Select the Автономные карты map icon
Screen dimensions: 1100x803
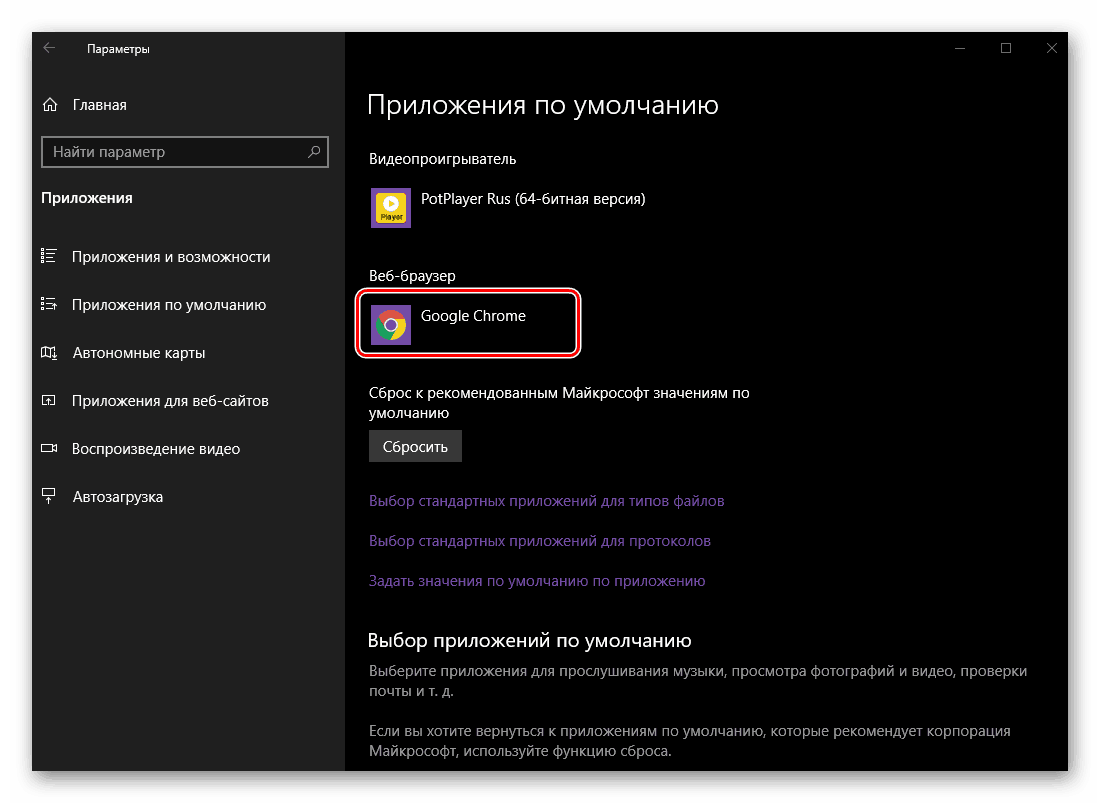[48, 352]
